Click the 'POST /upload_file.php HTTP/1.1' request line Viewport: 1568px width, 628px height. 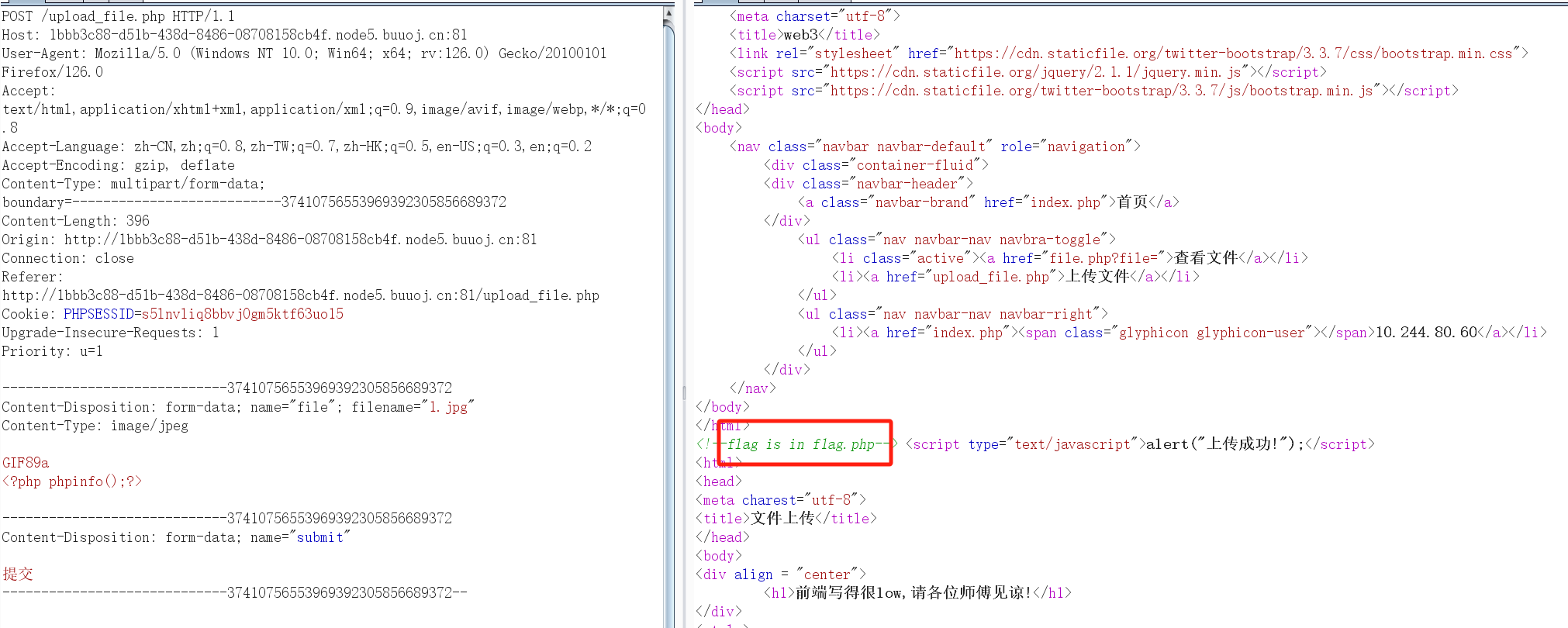point(118,16)
